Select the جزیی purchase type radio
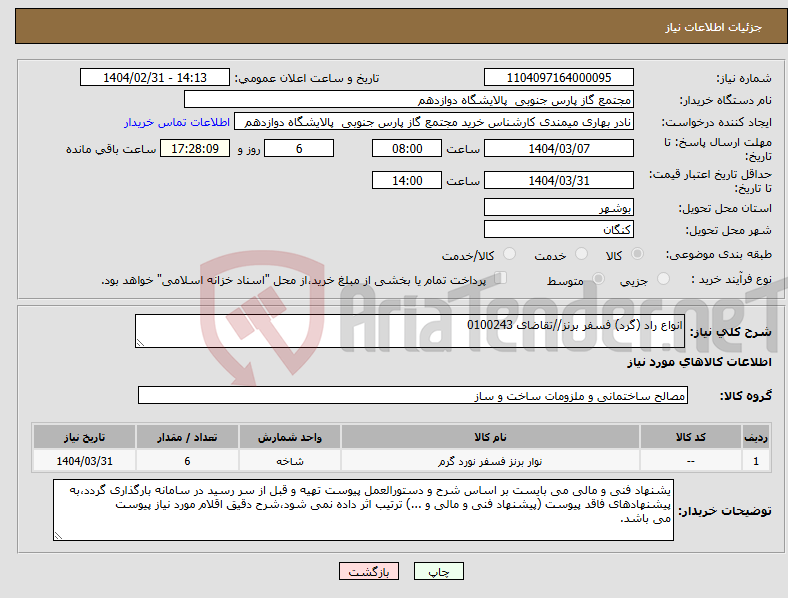Viewport: 788px width, 598px height. point(663,278)
